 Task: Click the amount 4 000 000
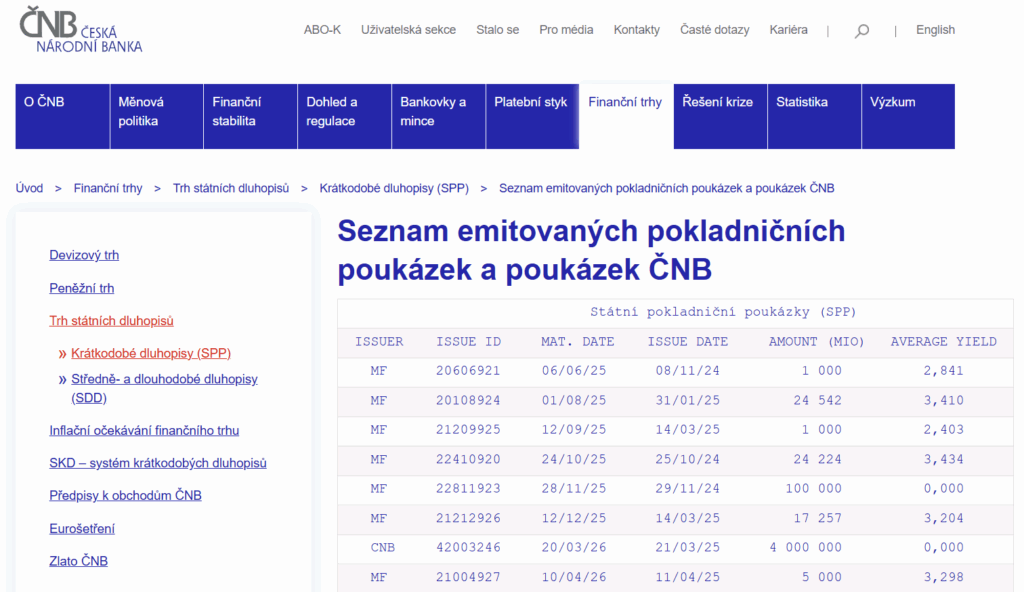coord(805,548)
